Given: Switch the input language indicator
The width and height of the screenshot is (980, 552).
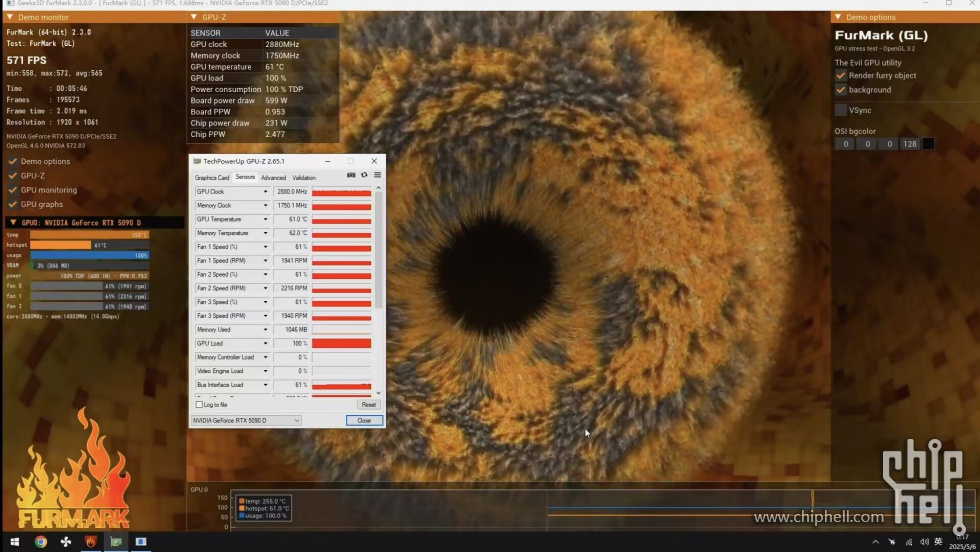Looking at the screenshot, I should pos(938,542).
